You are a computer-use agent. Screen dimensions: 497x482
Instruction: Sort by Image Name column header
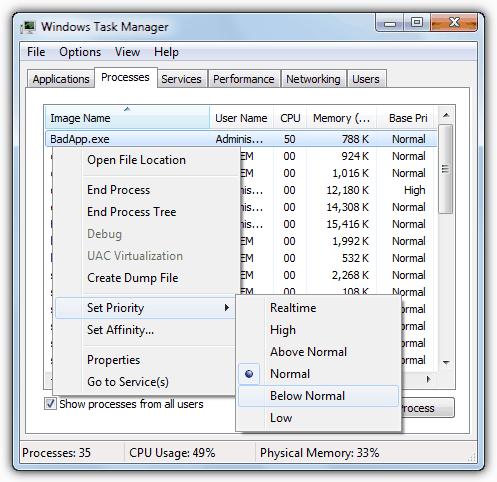click(127, 118)
